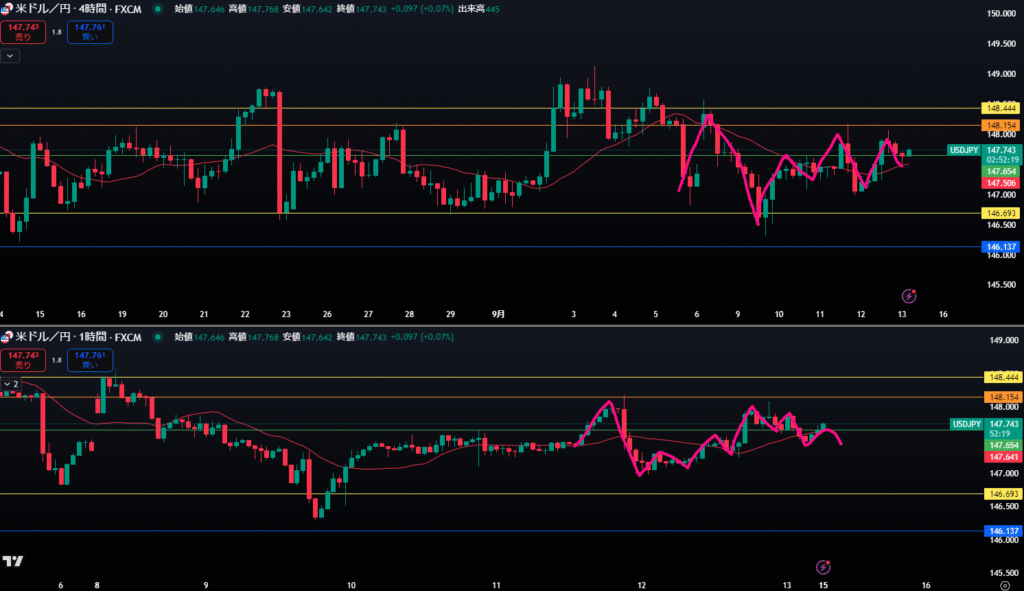1024x591 pixels.
Task: Click the TradingView logo
Action: coord(13,561)
